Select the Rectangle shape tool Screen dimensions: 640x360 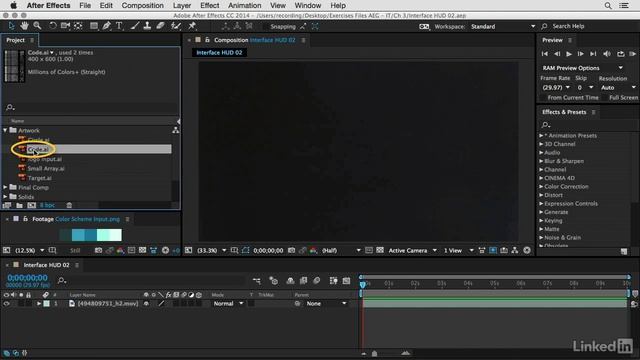(x=94, y=26)
